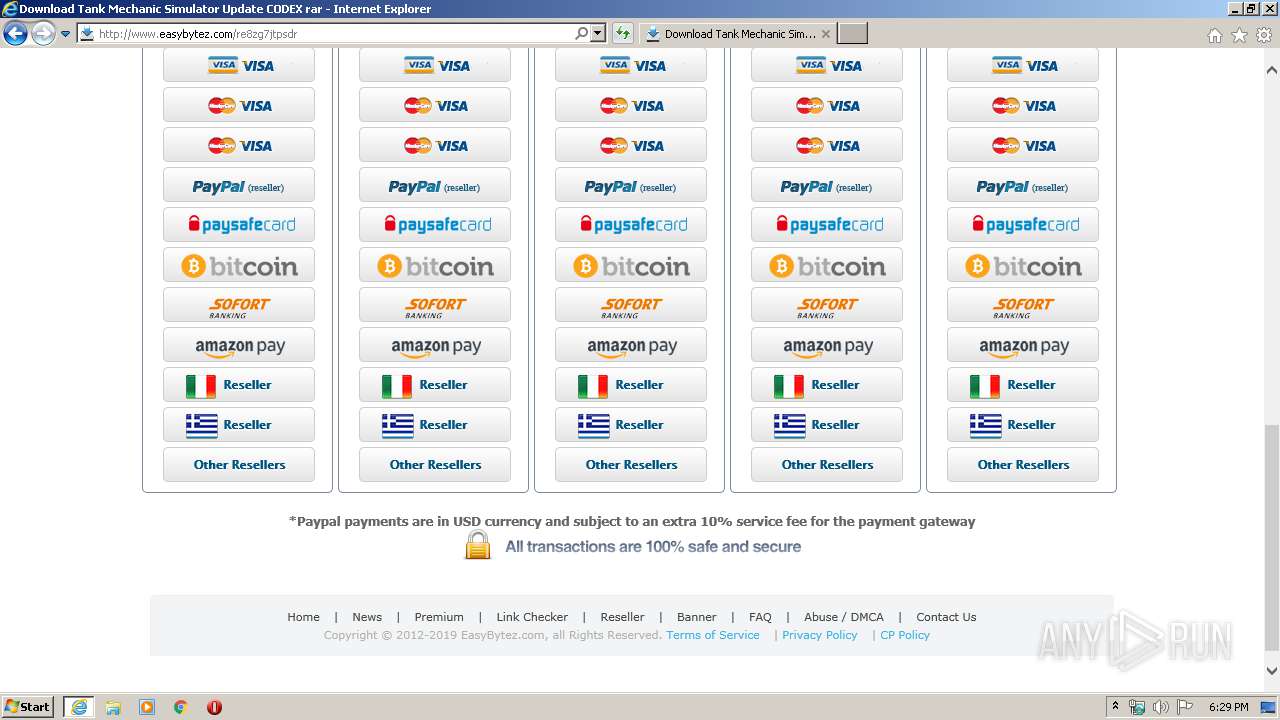Open Internet Explorer in the taskbar
The height and width of the screenshot is (720, 1280).
coord(79,707)
